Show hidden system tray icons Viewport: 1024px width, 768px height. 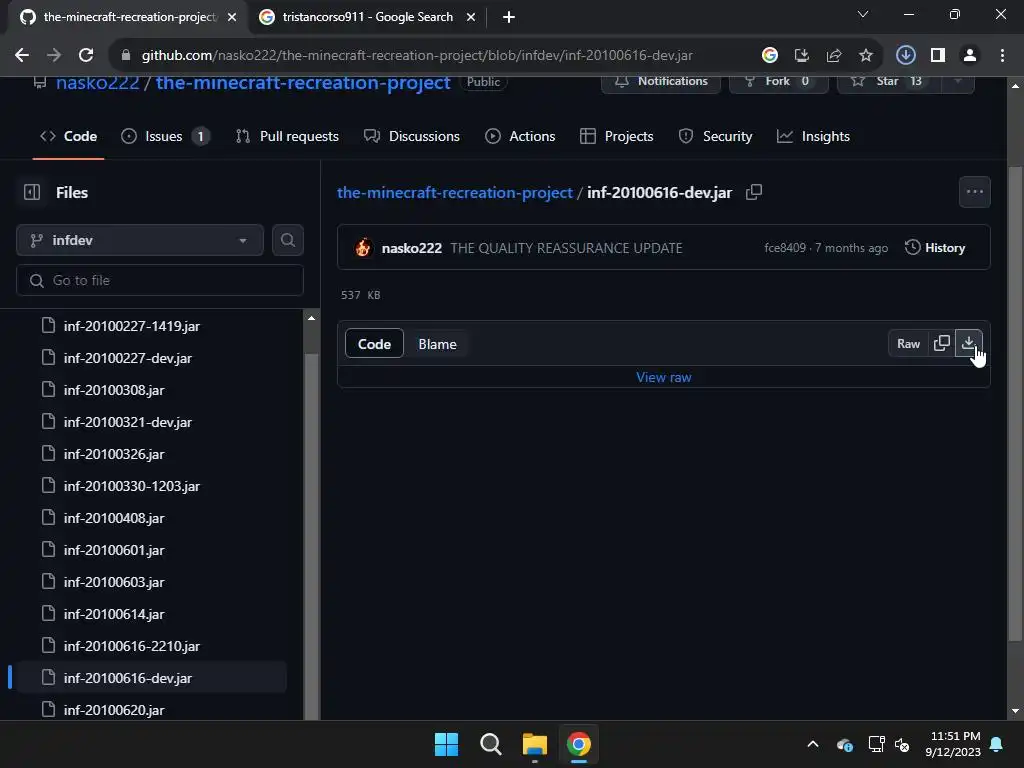(813, 744)
